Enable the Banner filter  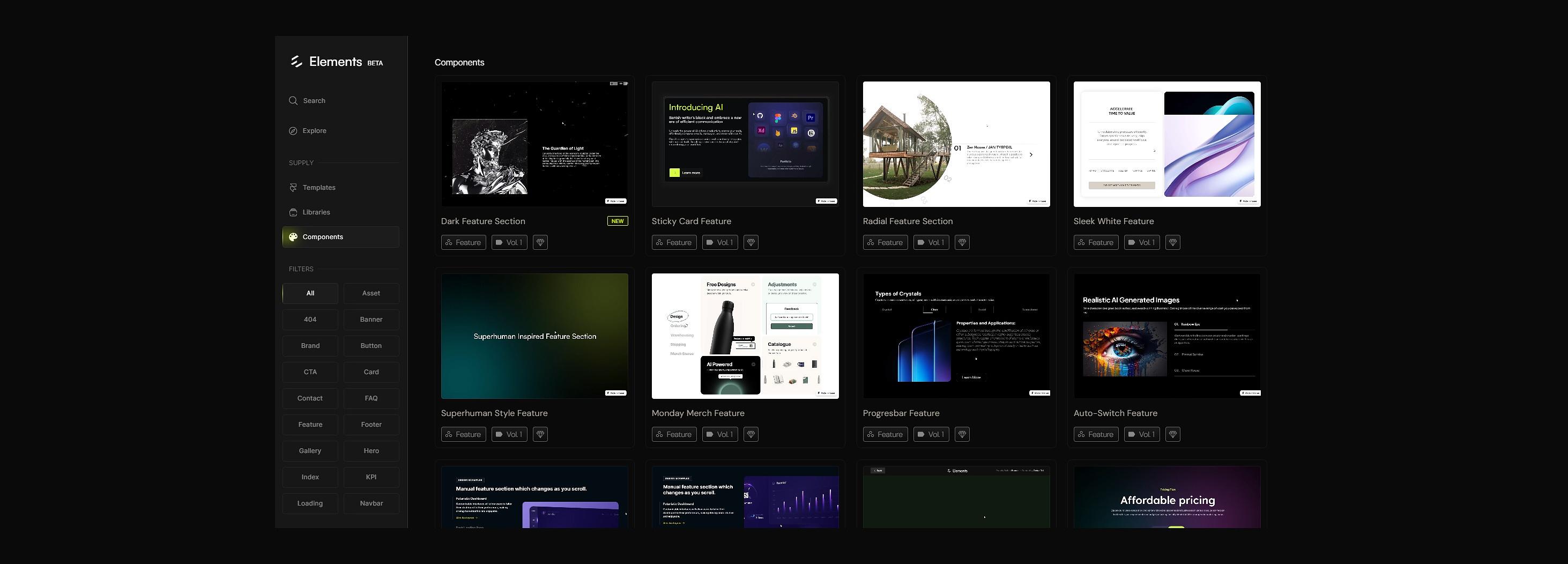coord(371,320)
